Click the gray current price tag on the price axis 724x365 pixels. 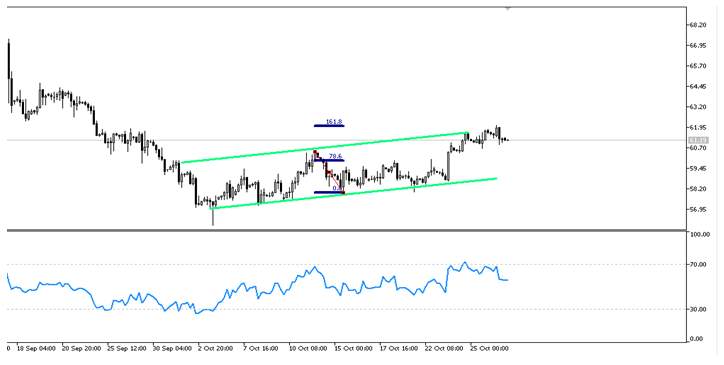pos(698,140)
